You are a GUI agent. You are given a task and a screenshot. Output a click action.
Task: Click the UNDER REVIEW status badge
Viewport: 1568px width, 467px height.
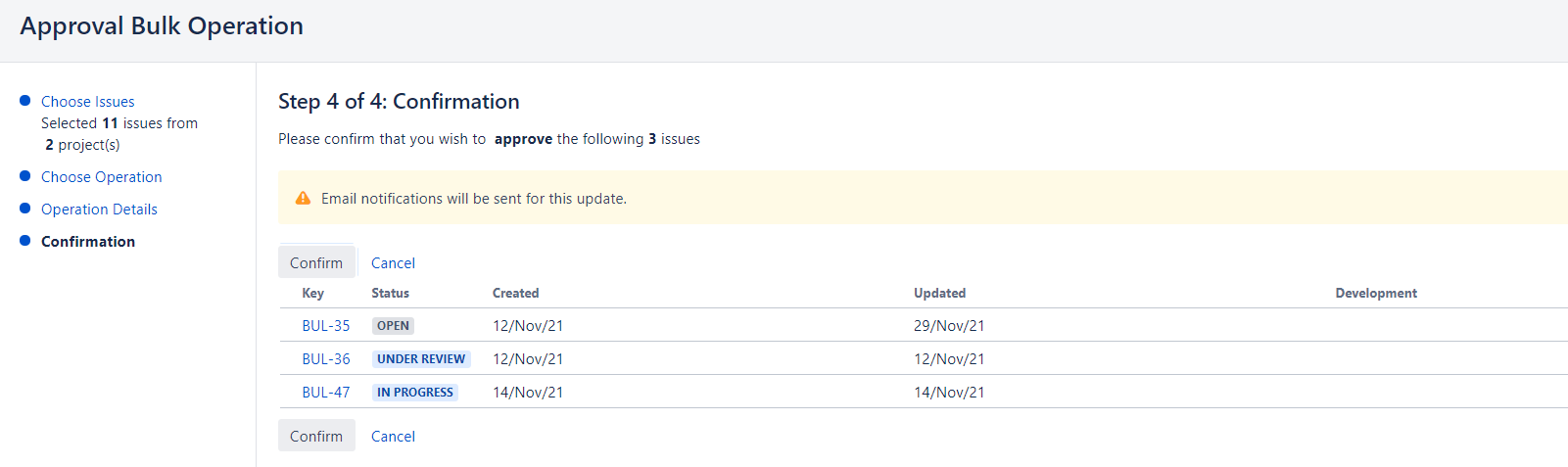[x=421, y=358]
